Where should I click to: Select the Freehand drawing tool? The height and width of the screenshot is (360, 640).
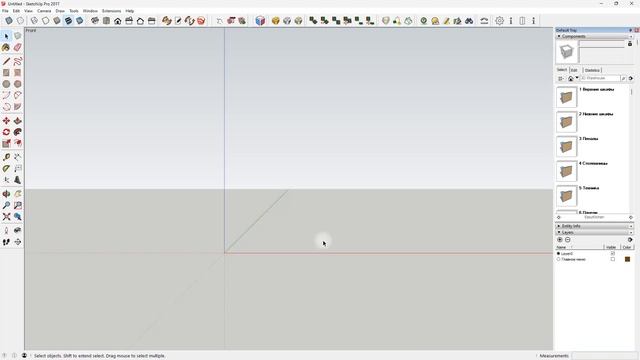[18, 62]
